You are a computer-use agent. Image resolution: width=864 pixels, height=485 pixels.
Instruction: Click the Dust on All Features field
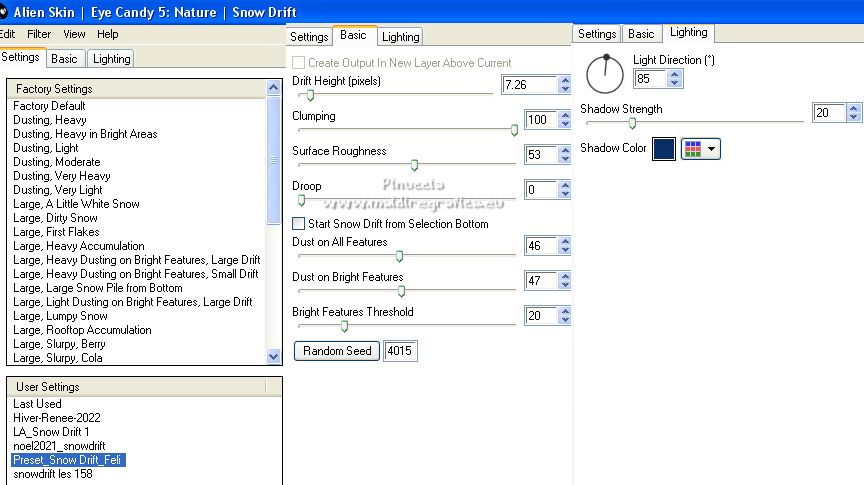click(541, 246)
